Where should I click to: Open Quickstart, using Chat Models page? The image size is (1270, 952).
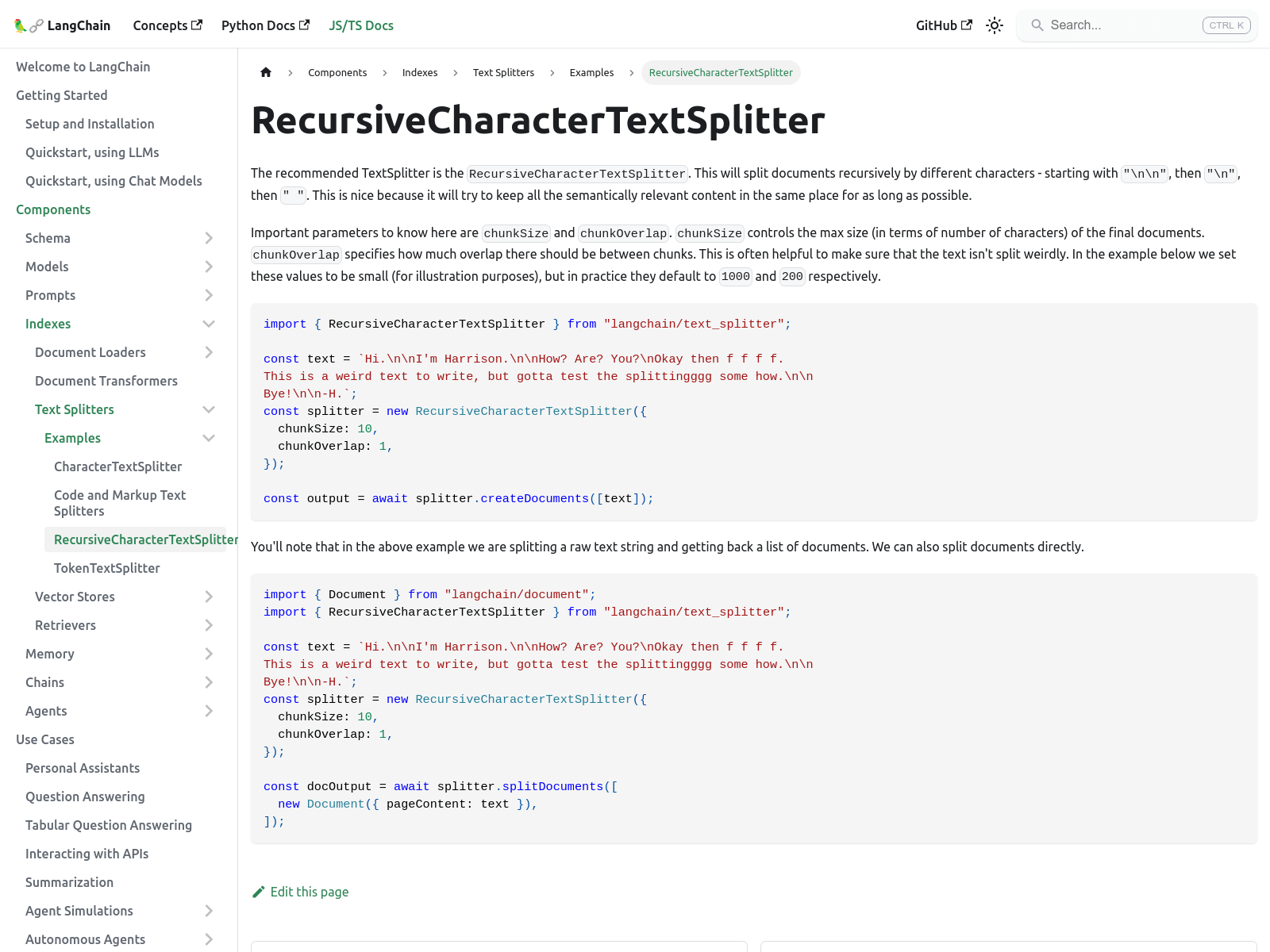[x=114, y=181]
